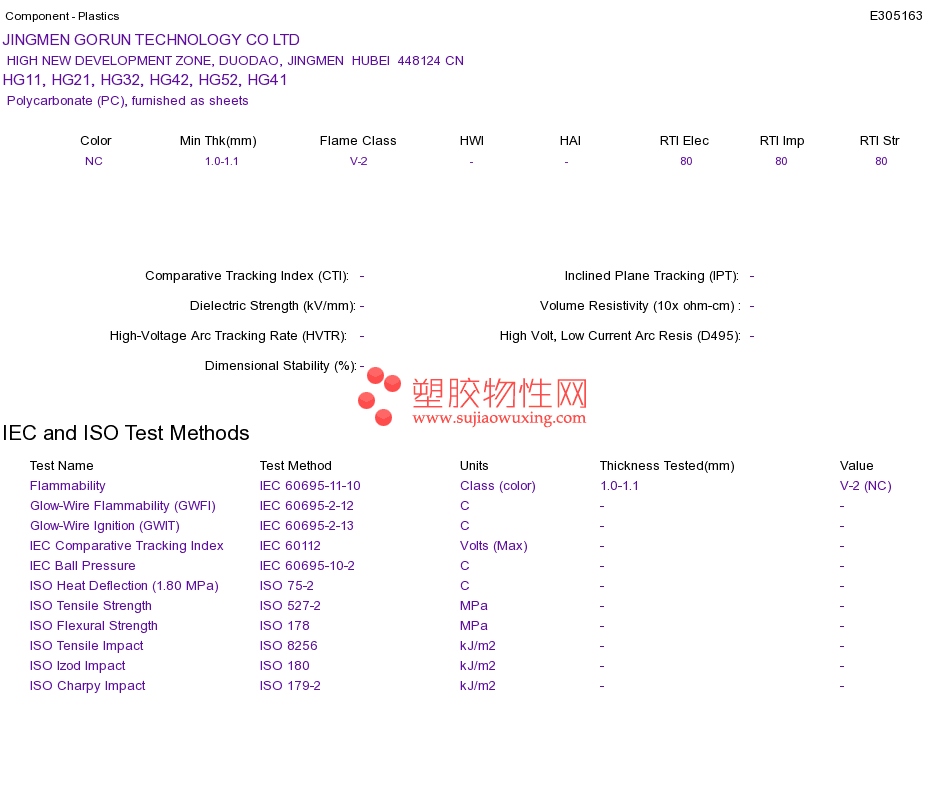Click the ISO 178 test method
950x800 pixels.
285,625
